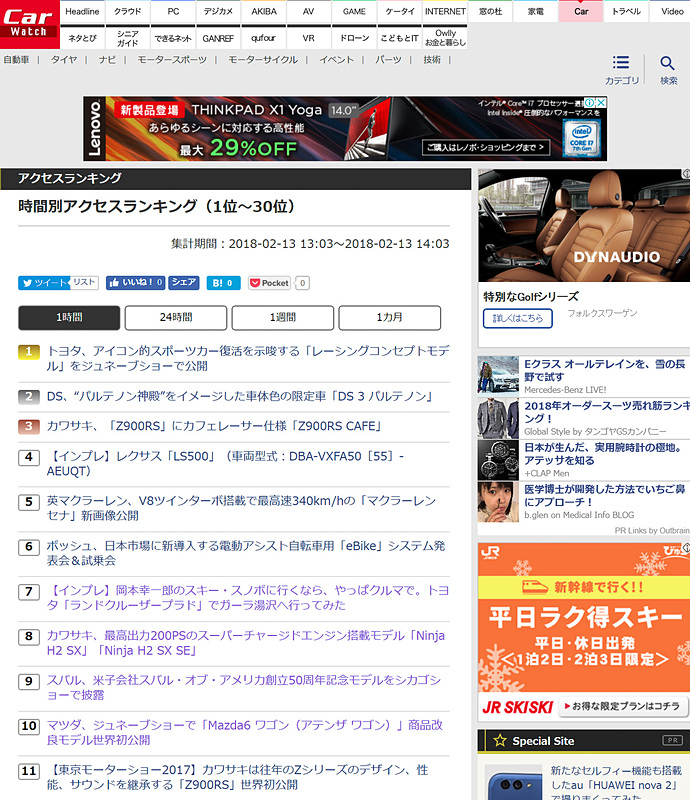Viewport: 690px width, 800px height.
Task: Open the Eクラス オールテレイン promo link
Action: point(605,370)
